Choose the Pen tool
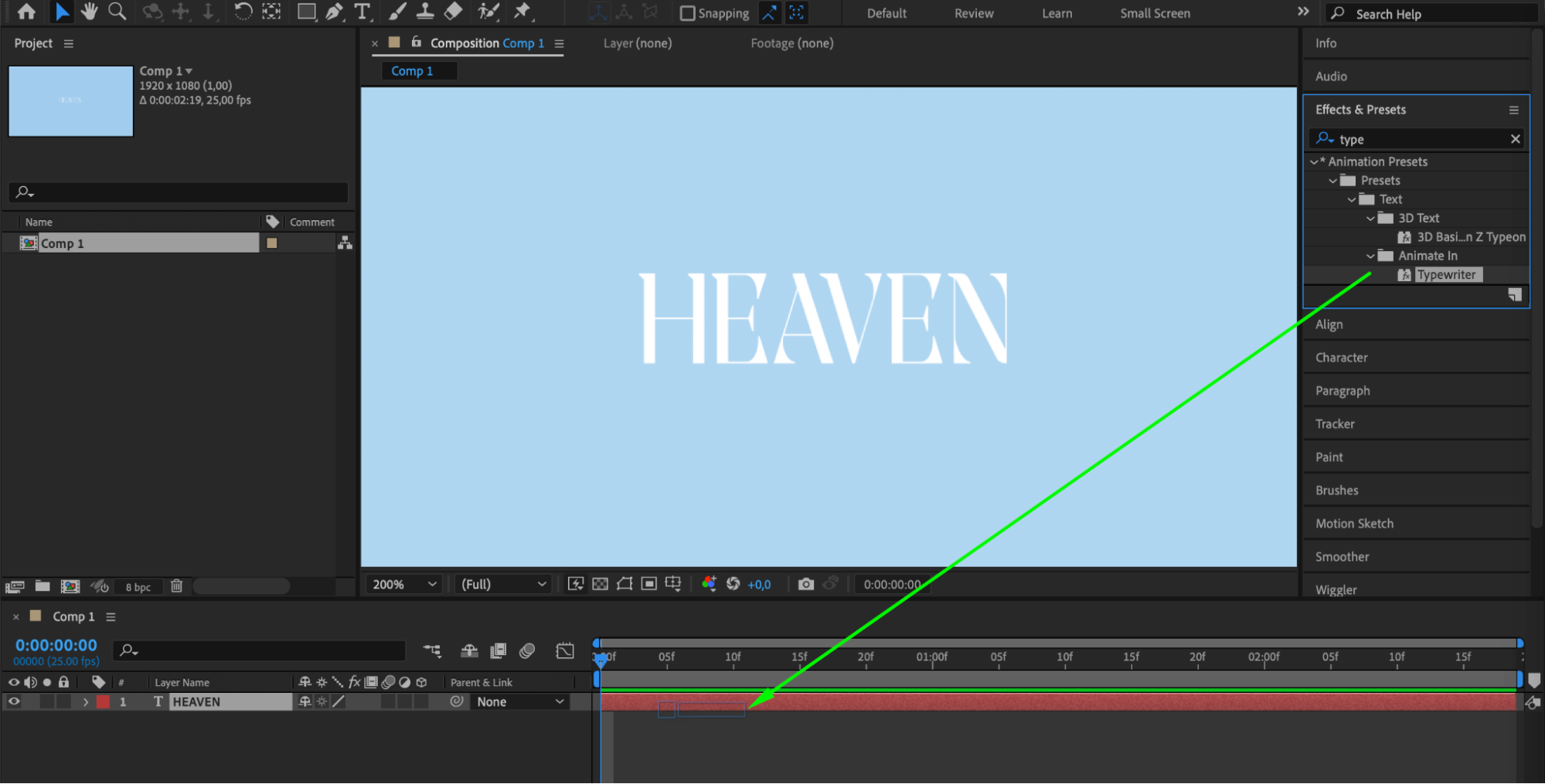 click(334, 12)
